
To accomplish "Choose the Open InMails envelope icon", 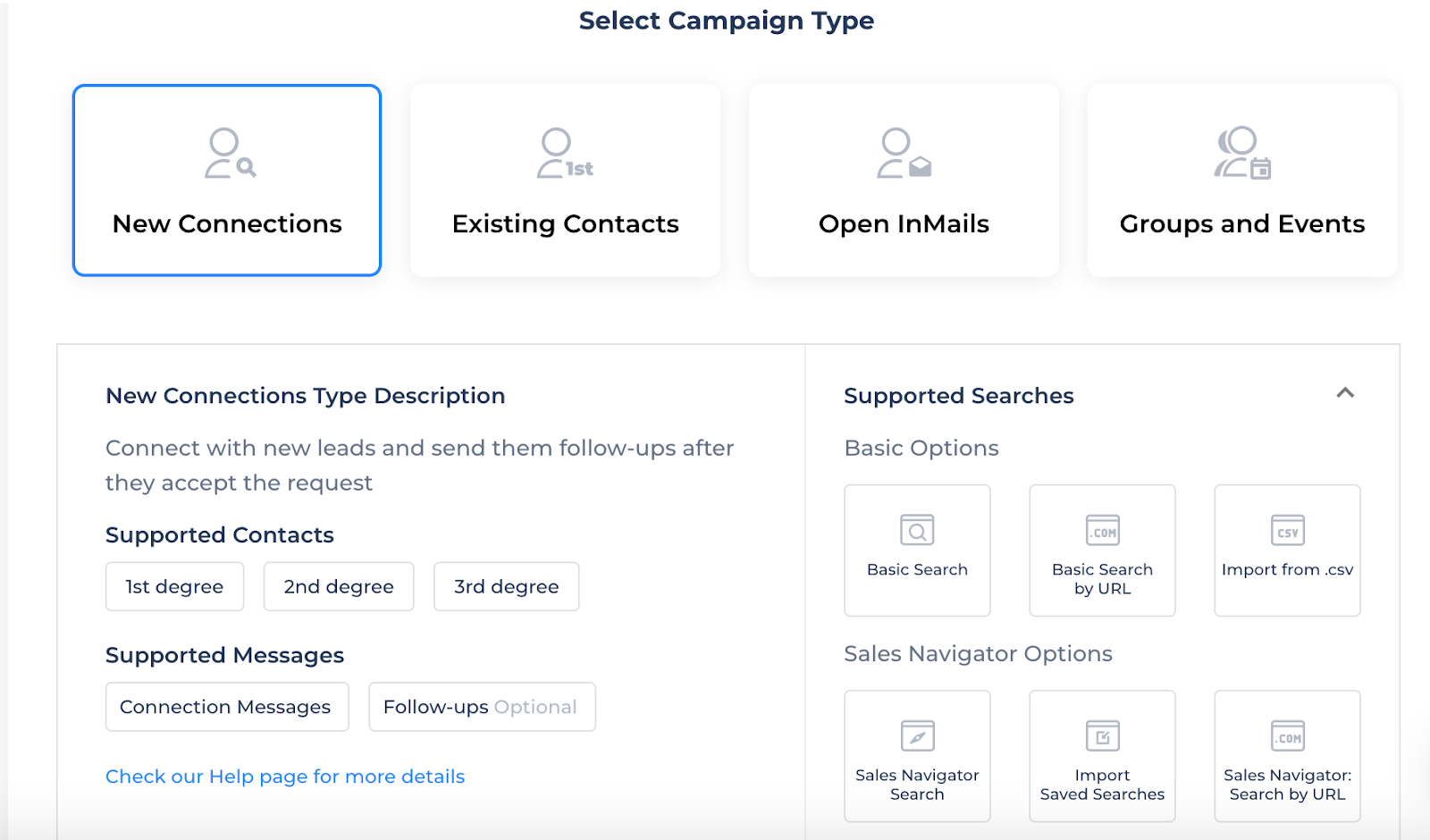I will (904, 154).
